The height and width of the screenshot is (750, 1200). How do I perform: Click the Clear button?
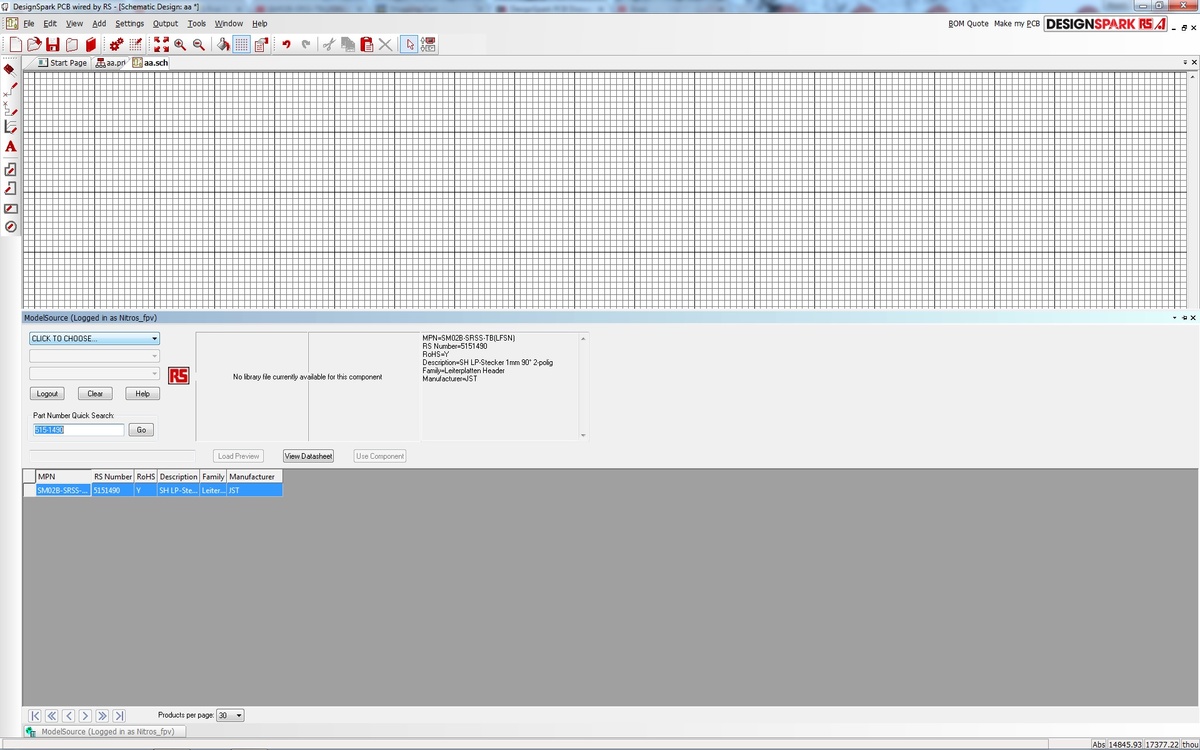(x=95, y=394)
